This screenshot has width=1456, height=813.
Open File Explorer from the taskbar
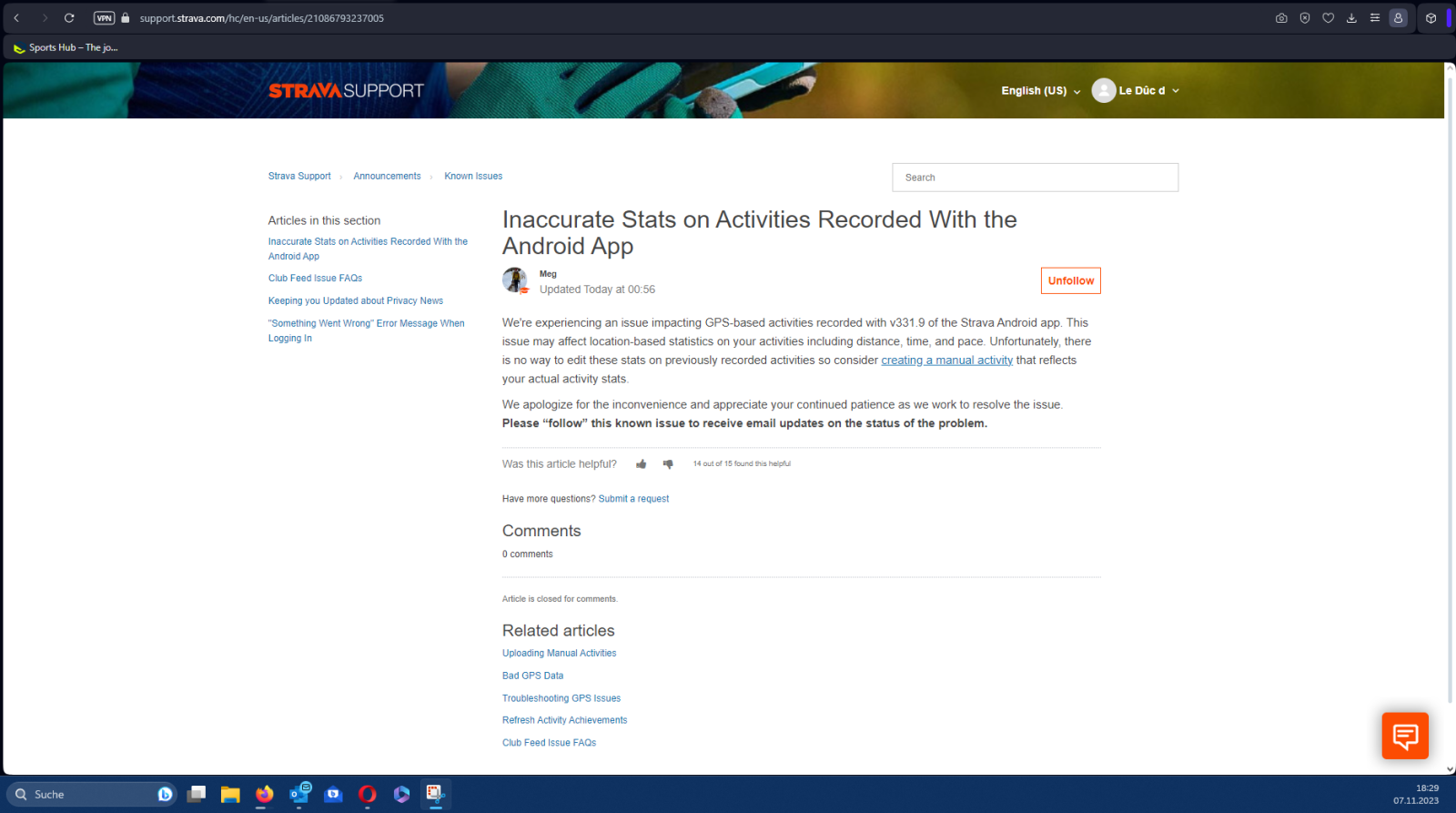click(230, 795)
